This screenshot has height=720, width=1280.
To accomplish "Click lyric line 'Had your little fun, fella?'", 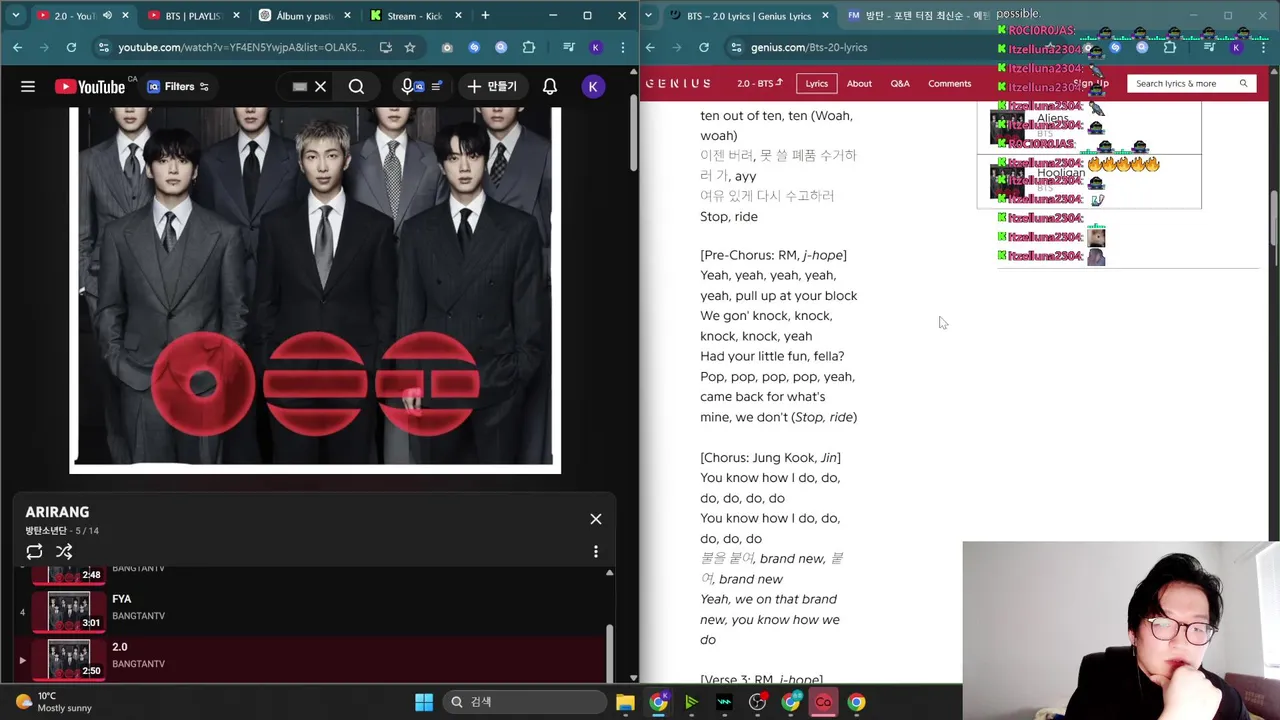I will click(x=772, y=356).
